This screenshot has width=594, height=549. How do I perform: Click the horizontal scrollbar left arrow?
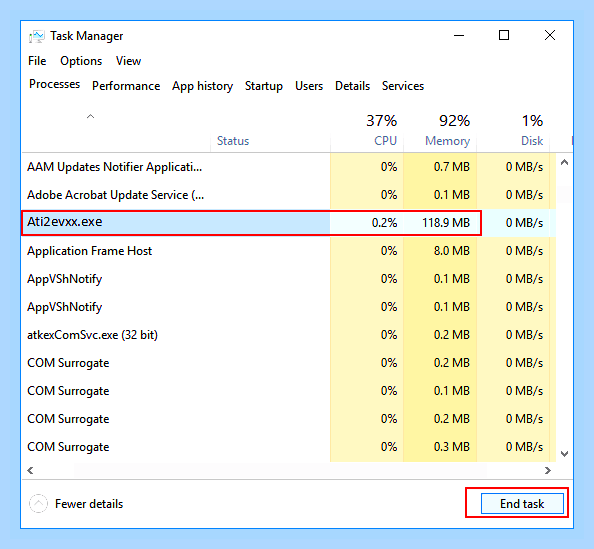point(30,471)
